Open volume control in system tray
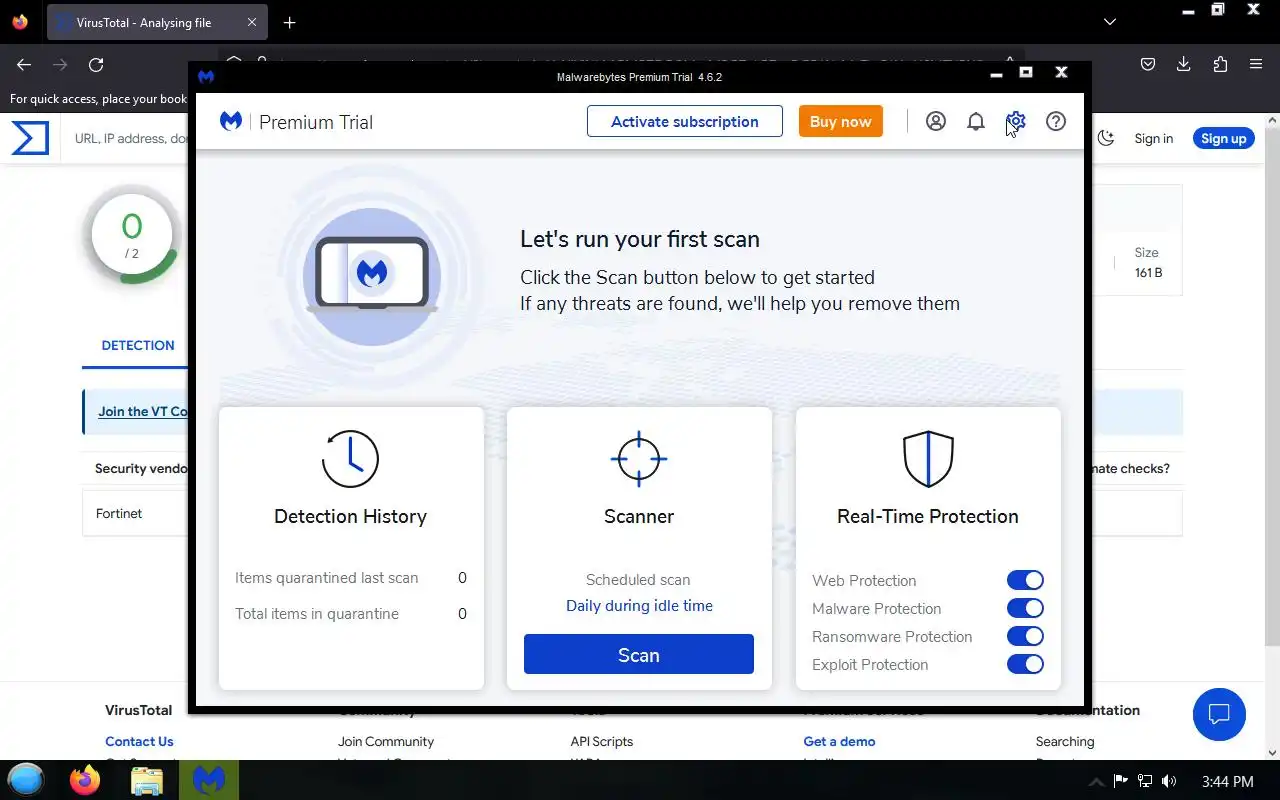 [x=1169, y=781]
